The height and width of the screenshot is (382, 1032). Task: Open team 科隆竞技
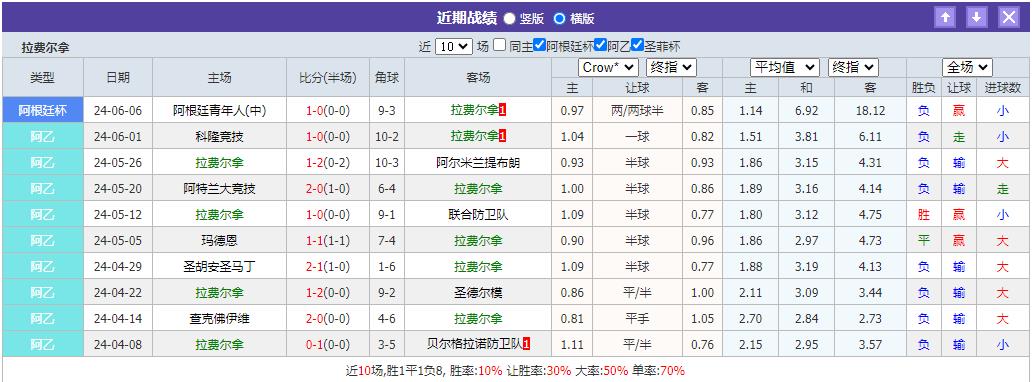click(219, 137)
